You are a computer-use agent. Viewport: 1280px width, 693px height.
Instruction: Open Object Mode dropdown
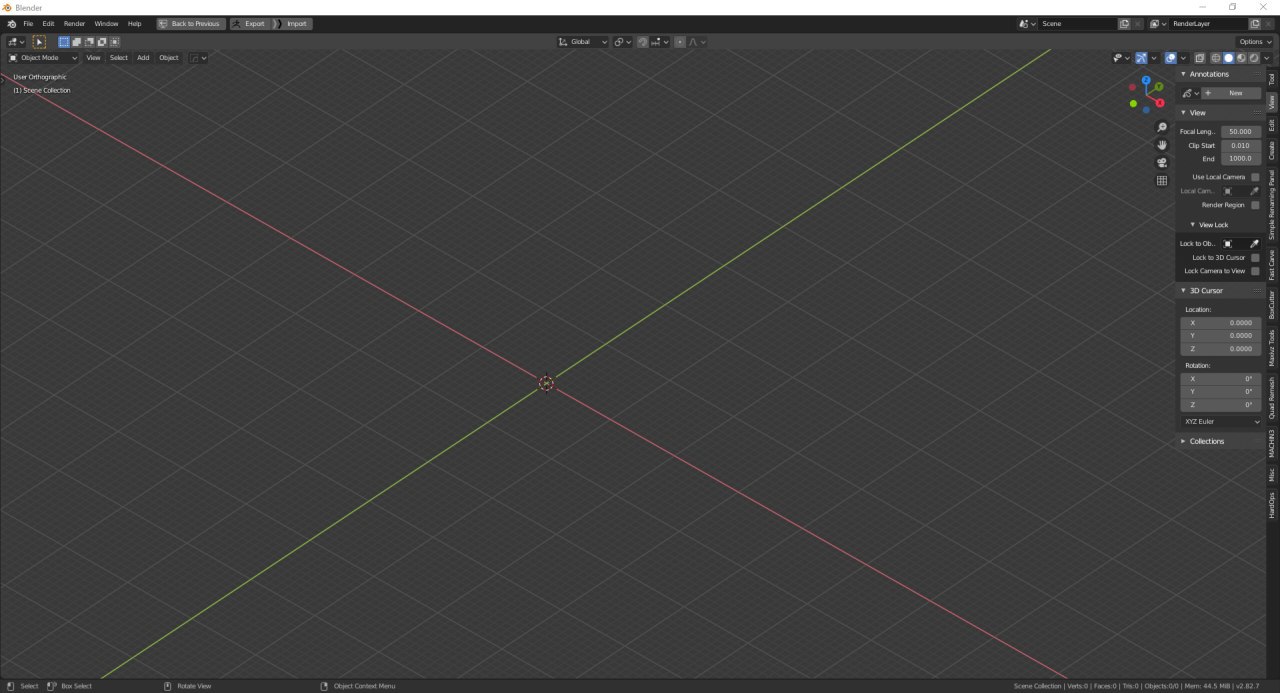(44, 58)
